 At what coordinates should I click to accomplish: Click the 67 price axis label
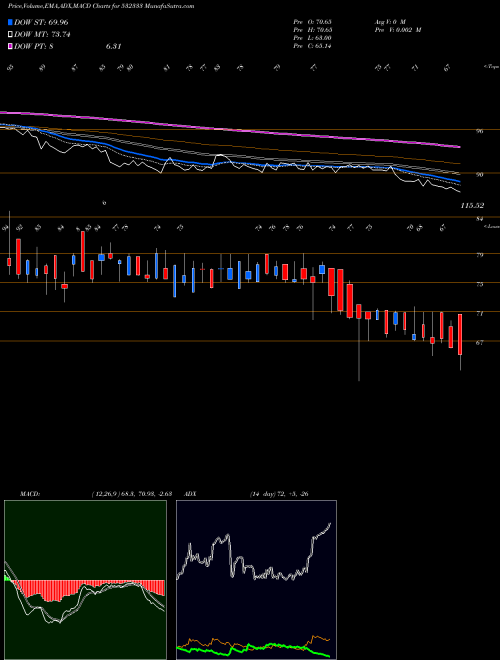point(480,343)
